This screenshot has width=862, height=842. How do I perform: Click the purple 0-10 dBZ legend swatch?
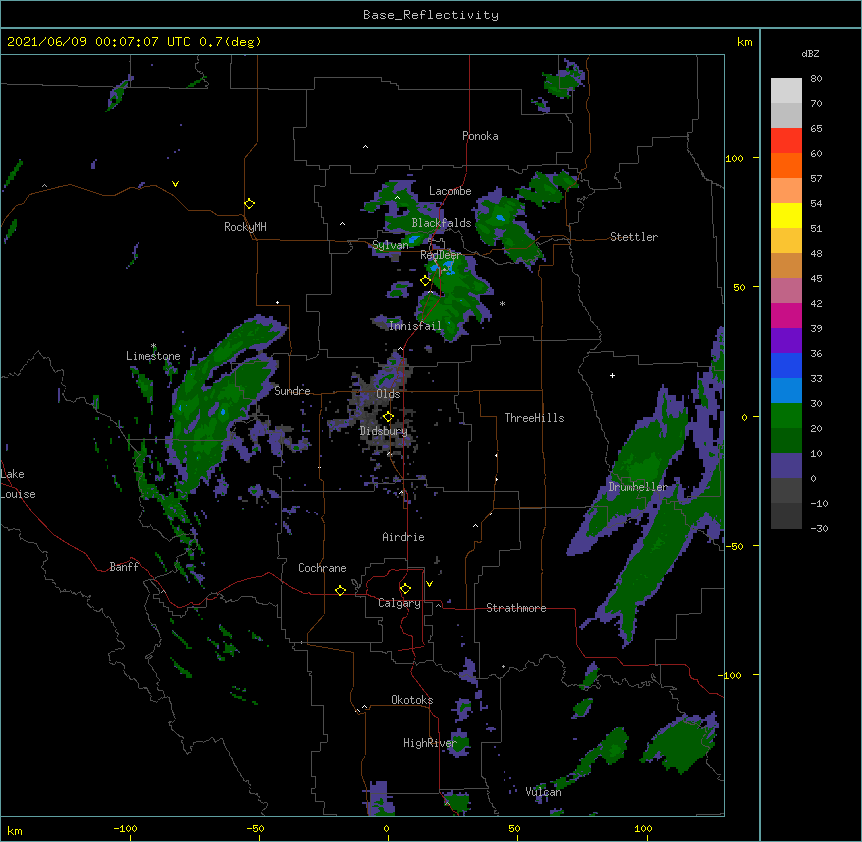click(786, 466)
